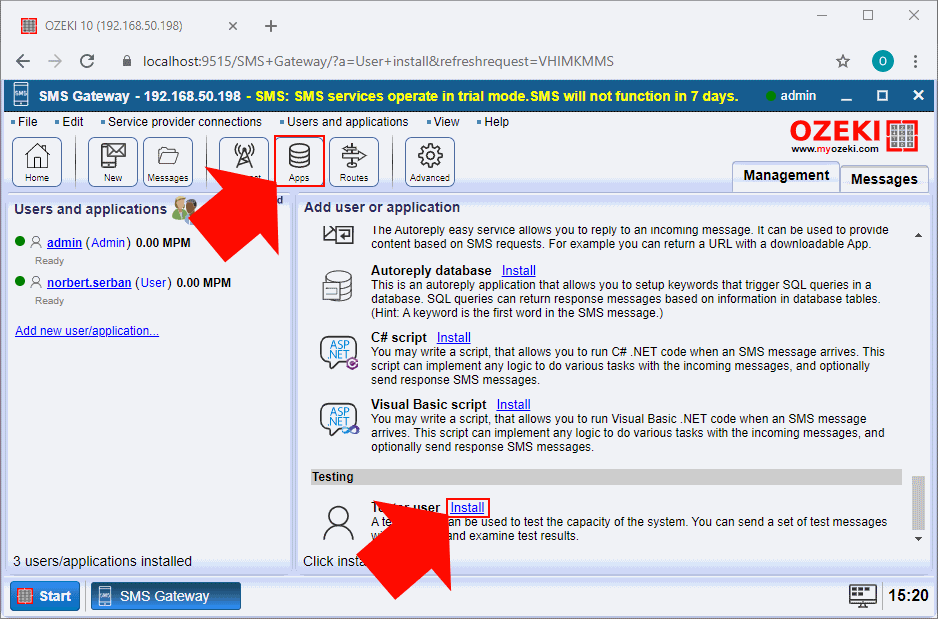The image size is (938, 619).
Task: Click the Tester user person icon
Action: click(x=338, y=523)
